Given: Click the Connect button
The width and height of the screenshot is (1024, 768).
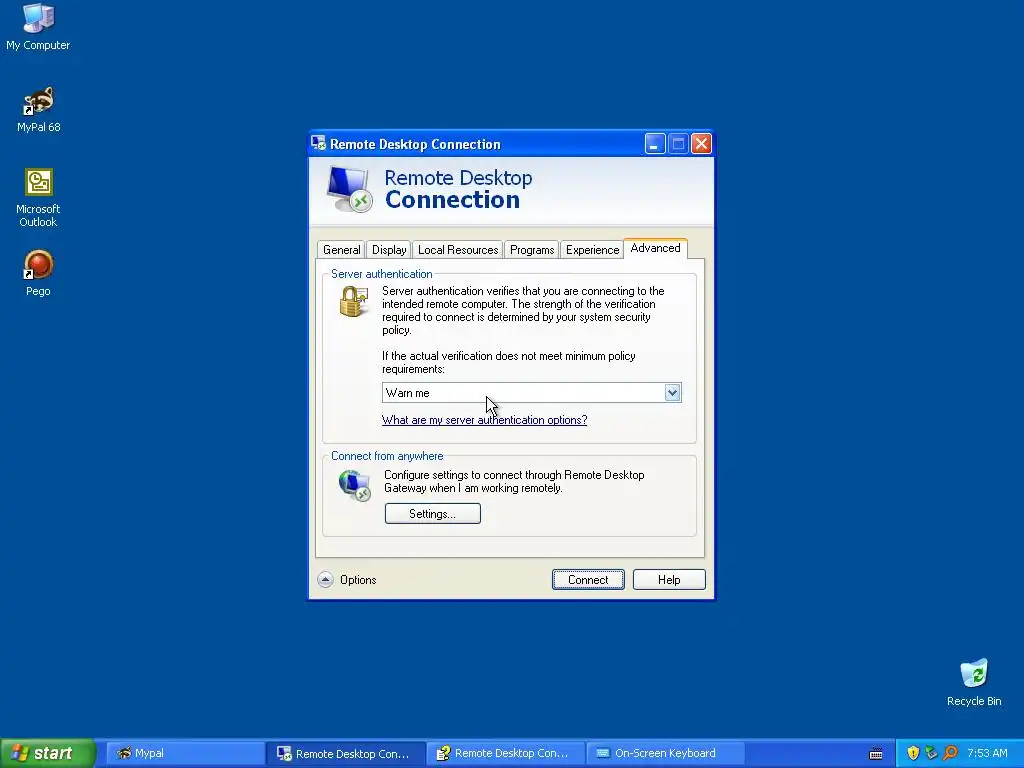Looking at the screenshot, I should [x=588, y=579].
